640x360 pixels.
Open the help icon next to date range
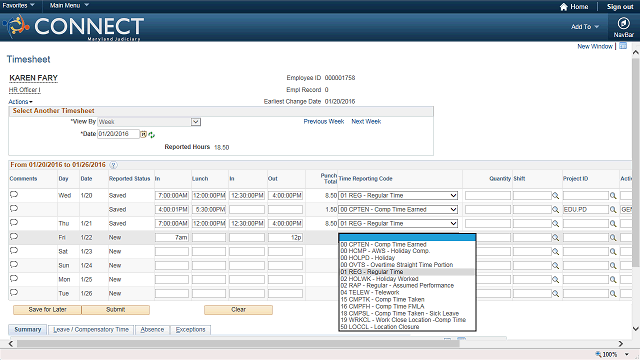coord(113,165)
